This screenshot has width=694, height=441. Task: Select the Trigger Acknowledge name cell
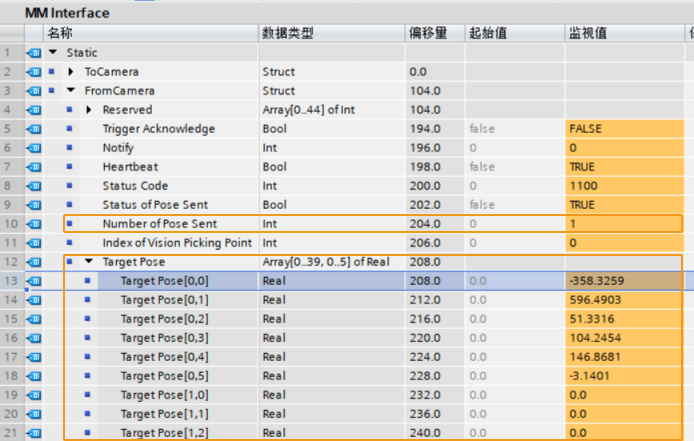(159, 129)
